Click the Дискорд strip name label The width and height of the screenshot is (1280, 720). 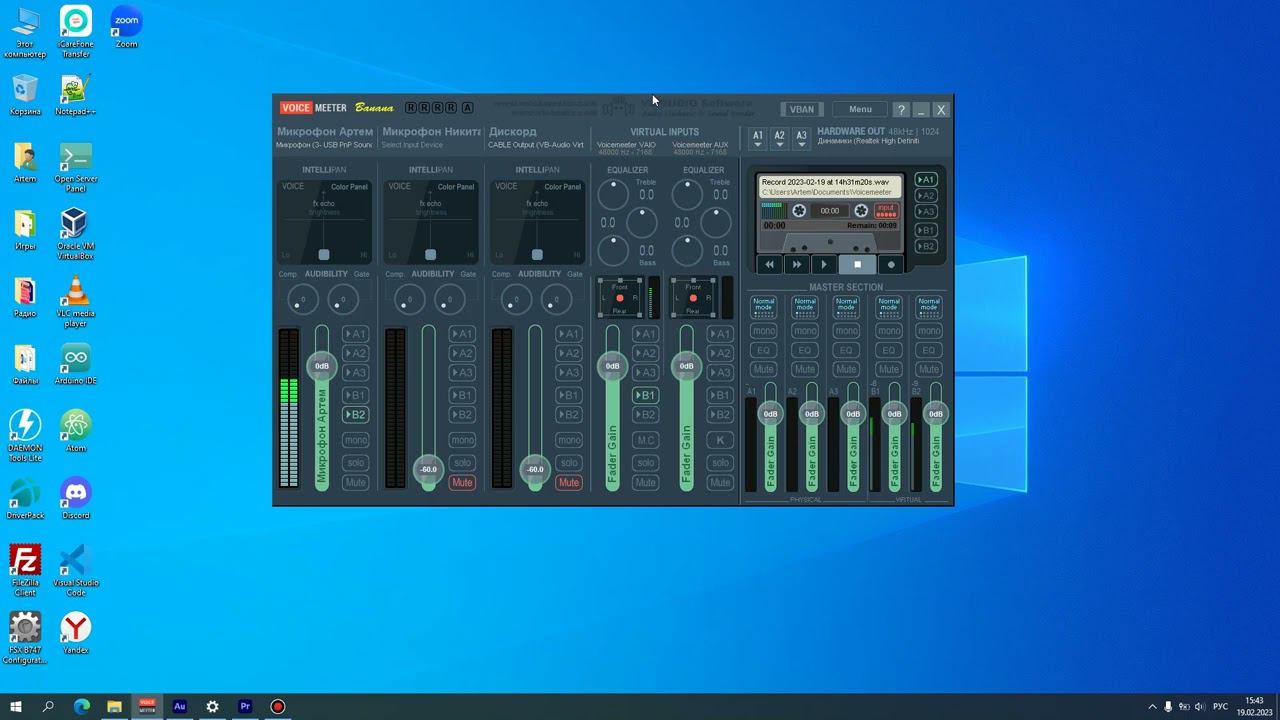[x=513, y=132]
